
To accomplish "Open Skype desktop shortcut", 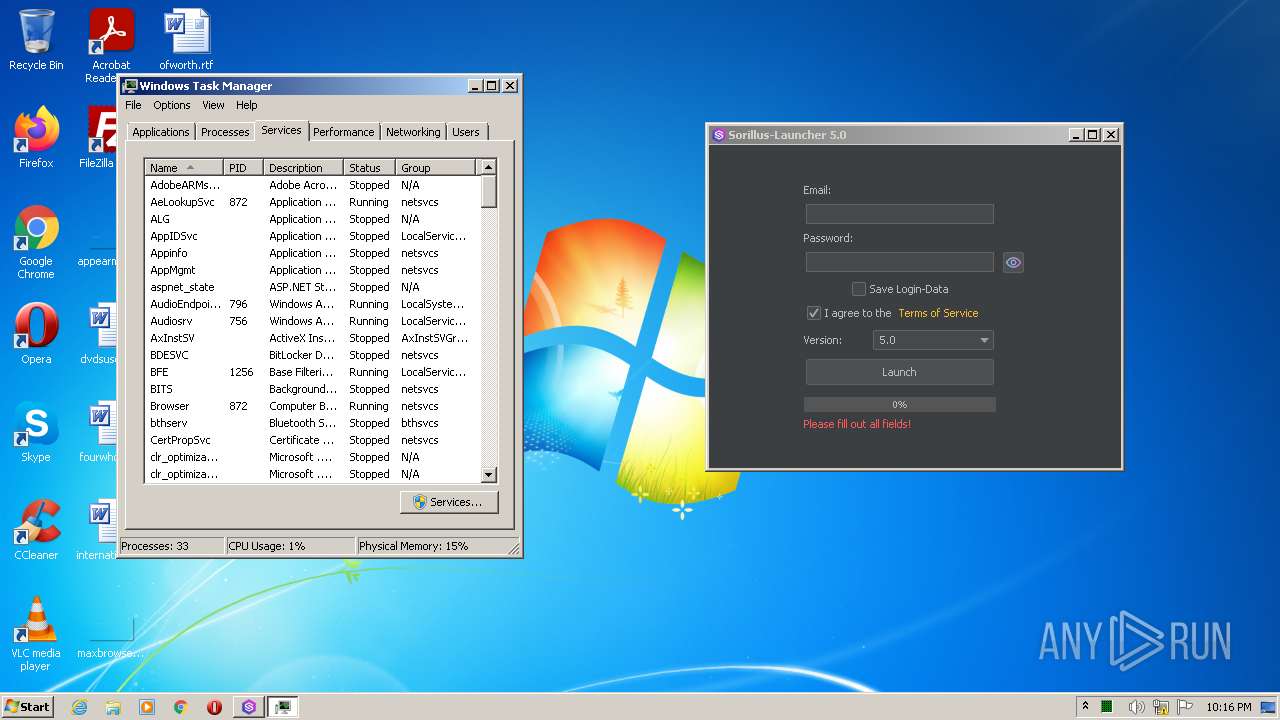I will (36, 432).
